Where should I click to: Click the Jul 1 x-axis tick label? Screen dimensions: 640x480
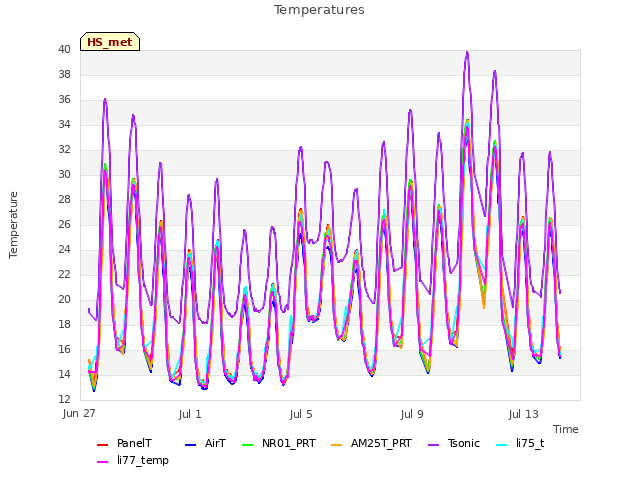tap(190, 414)
